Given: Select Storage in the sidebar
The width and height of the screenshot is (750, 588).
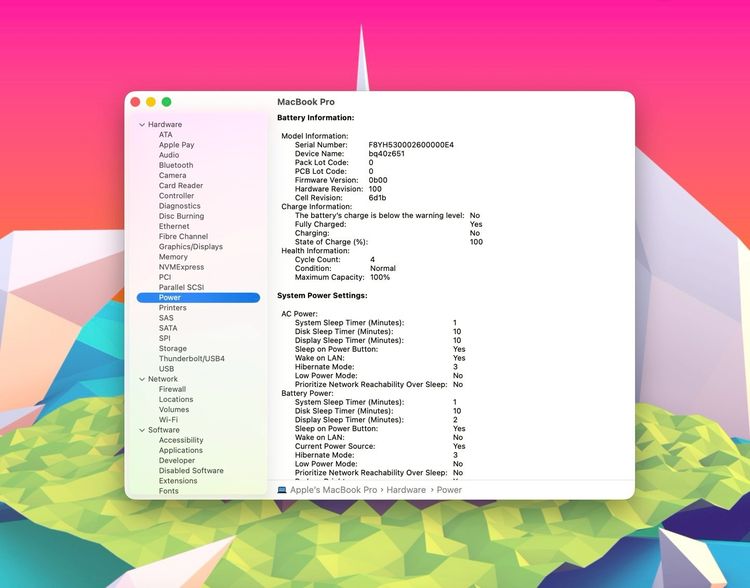Looking at the screenshot, I should [x=173, y=349].
